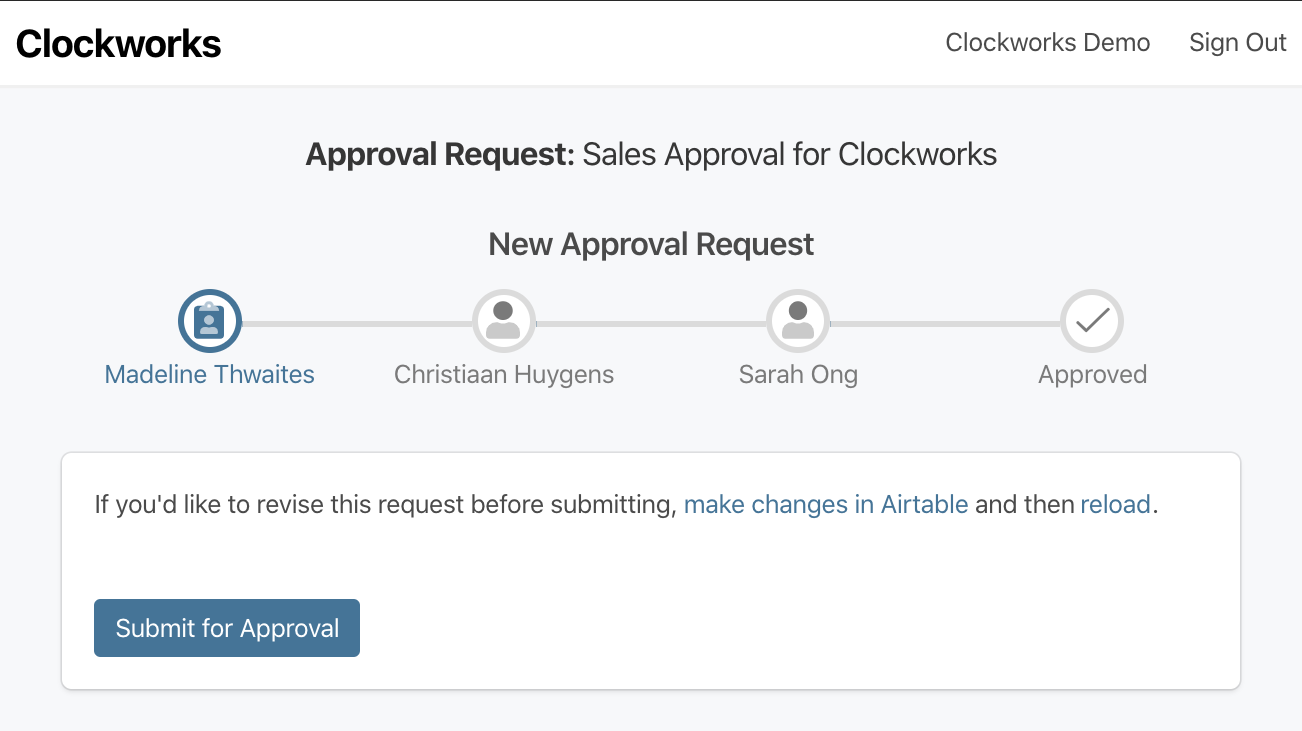Select the Sarah Ong step label
Image resolution: width=1302 pixels, height=731 pixels.
tap(798, 375)
